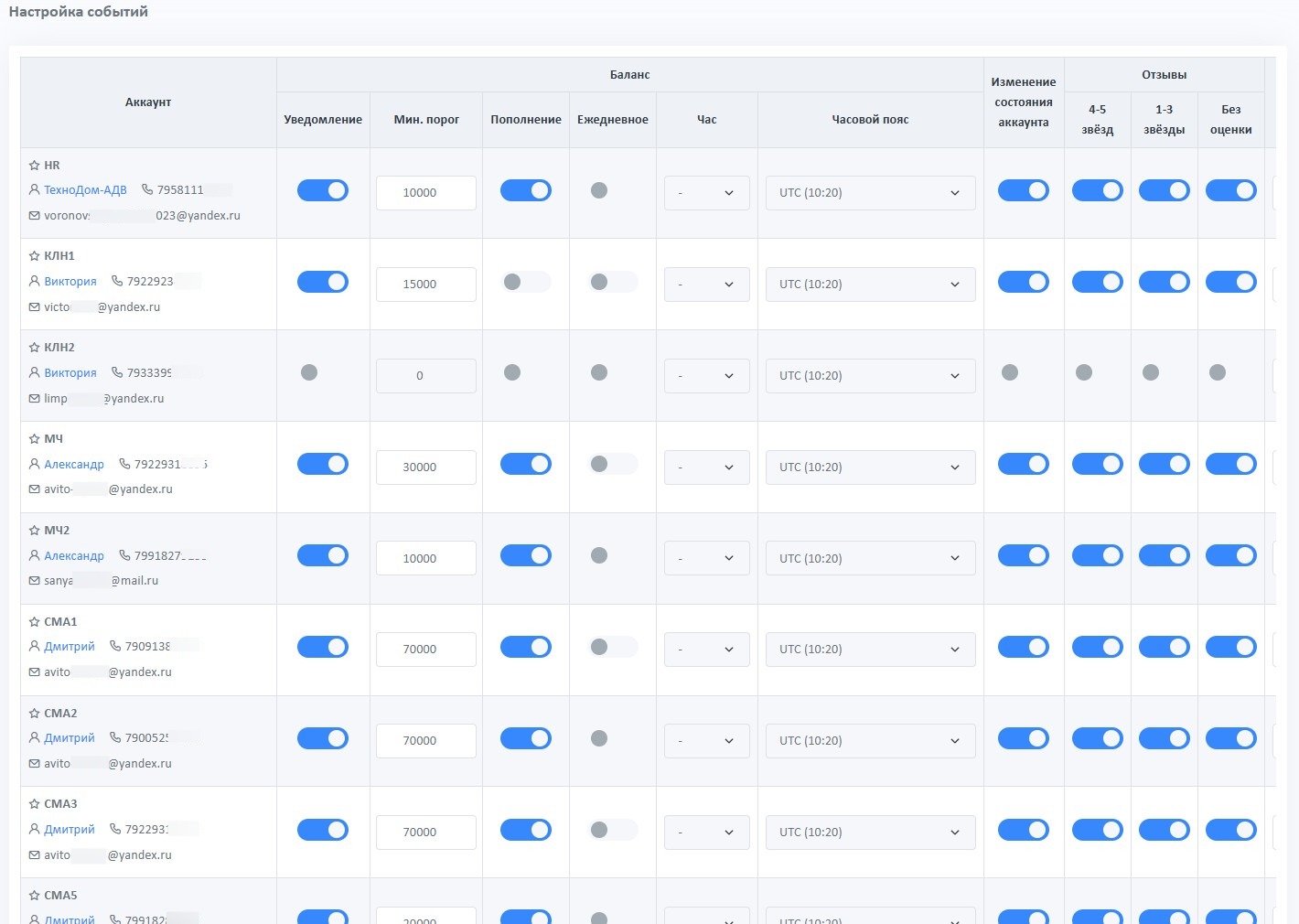Star the СМА1 account
This screenshot has width=1299, height=924.
point(34,622)
